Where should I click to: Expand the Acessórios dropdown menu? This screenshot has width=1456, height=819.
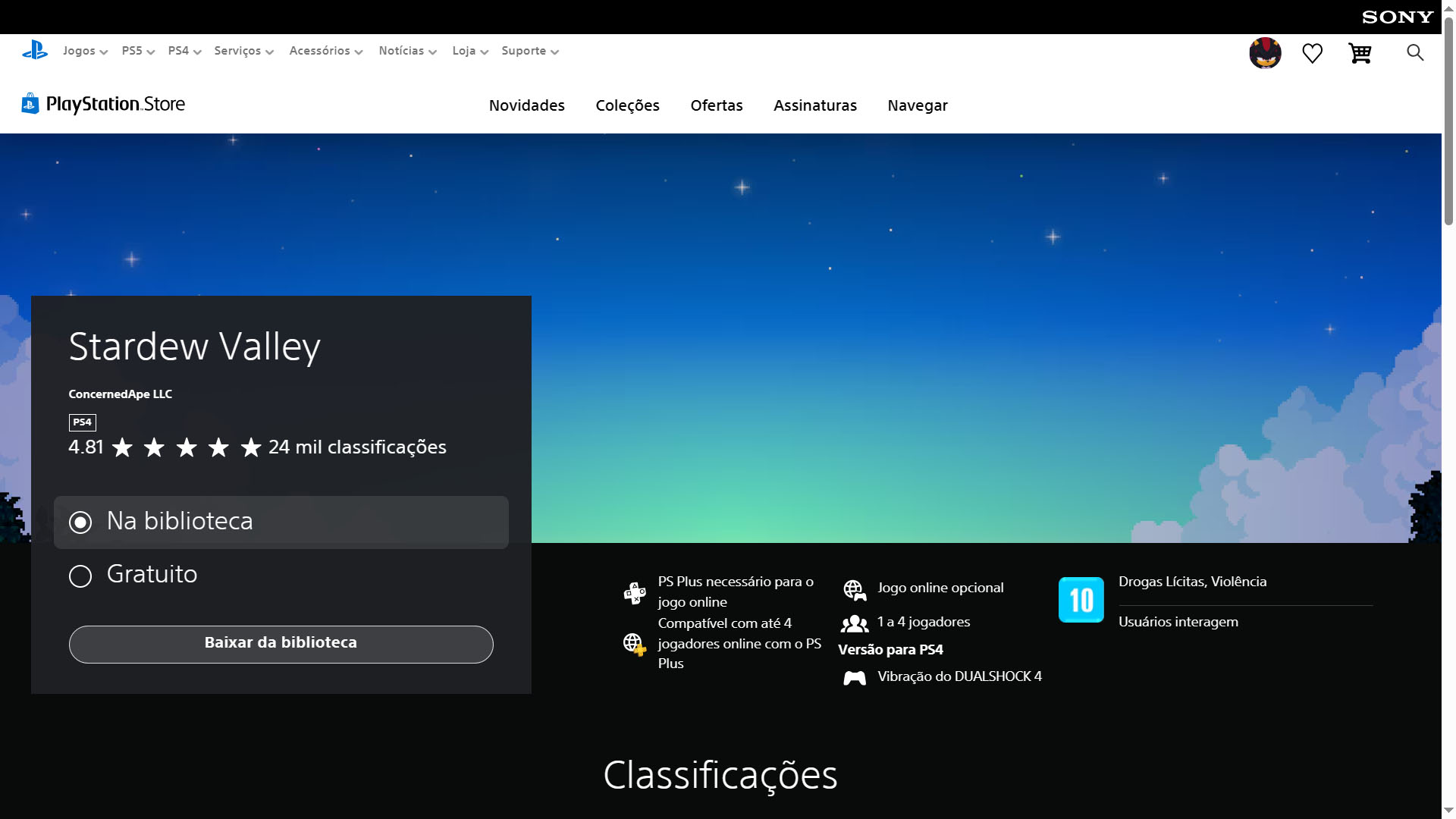tap(326, 51)
